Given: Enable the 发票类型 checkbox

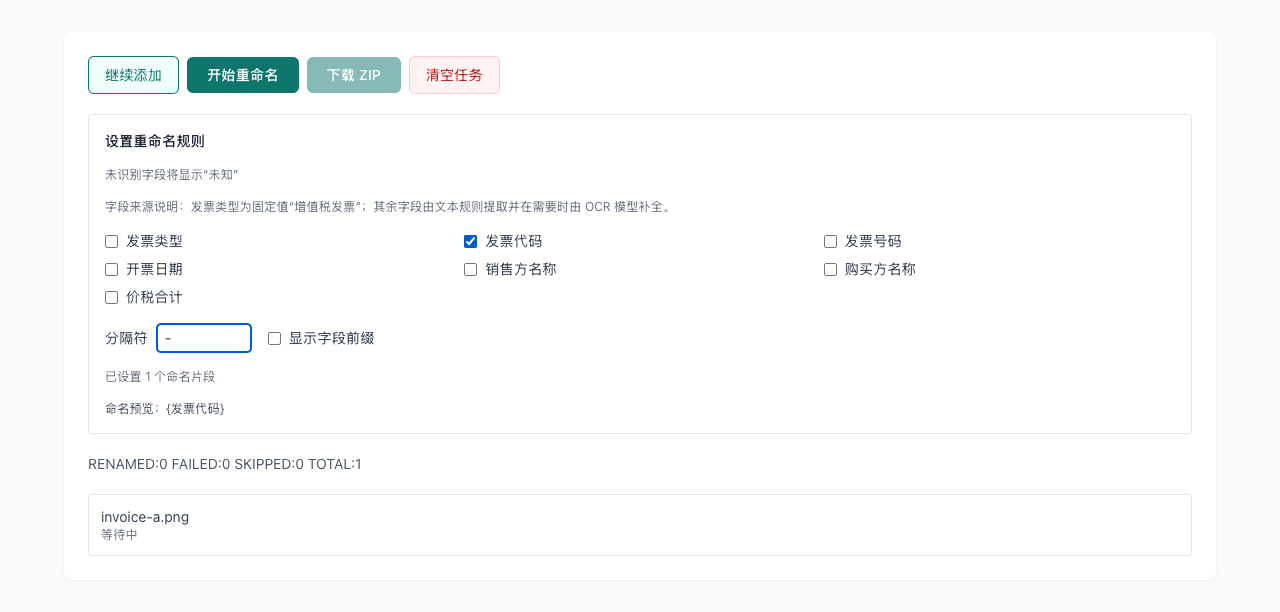Looking at the screenshot, I should [110, 241].
